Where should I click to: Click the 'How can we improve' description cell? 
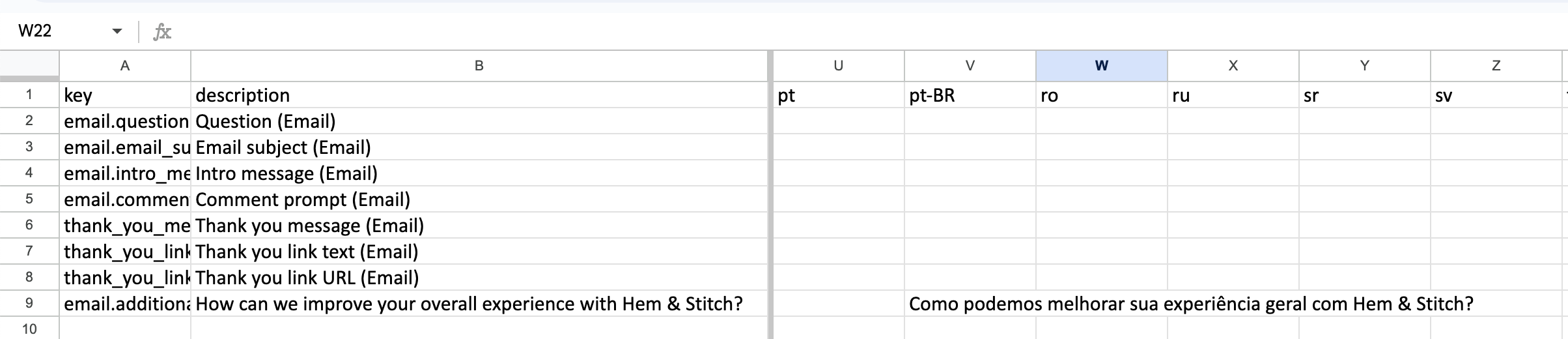[x=479, y=304]
